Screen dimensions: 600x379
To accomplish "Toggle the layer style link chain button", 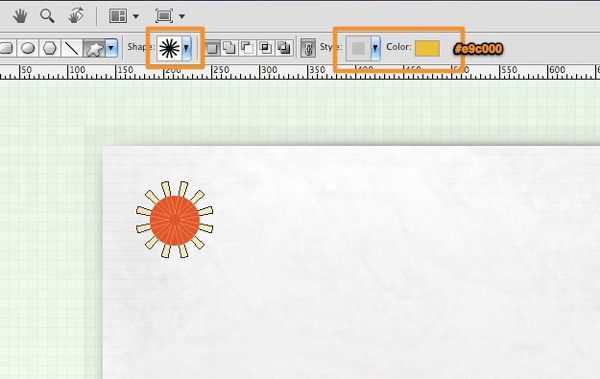I will click(x=308, y=48).
